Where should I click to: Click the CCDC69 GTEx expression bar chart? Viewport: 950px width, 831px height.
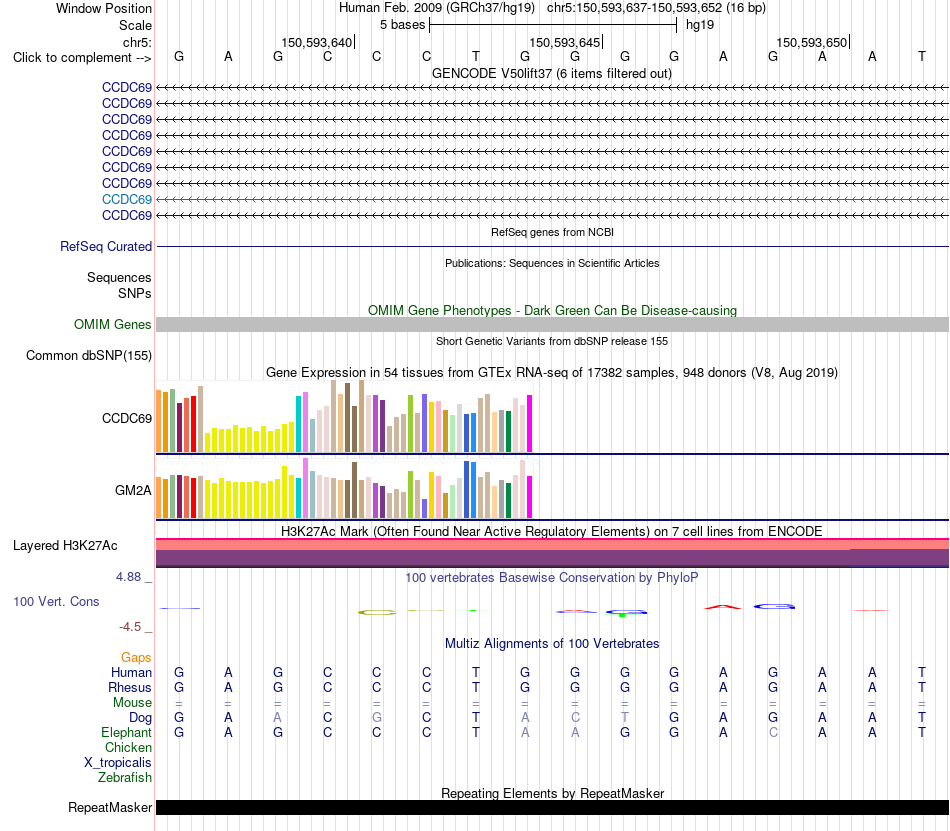pos(344,417)
